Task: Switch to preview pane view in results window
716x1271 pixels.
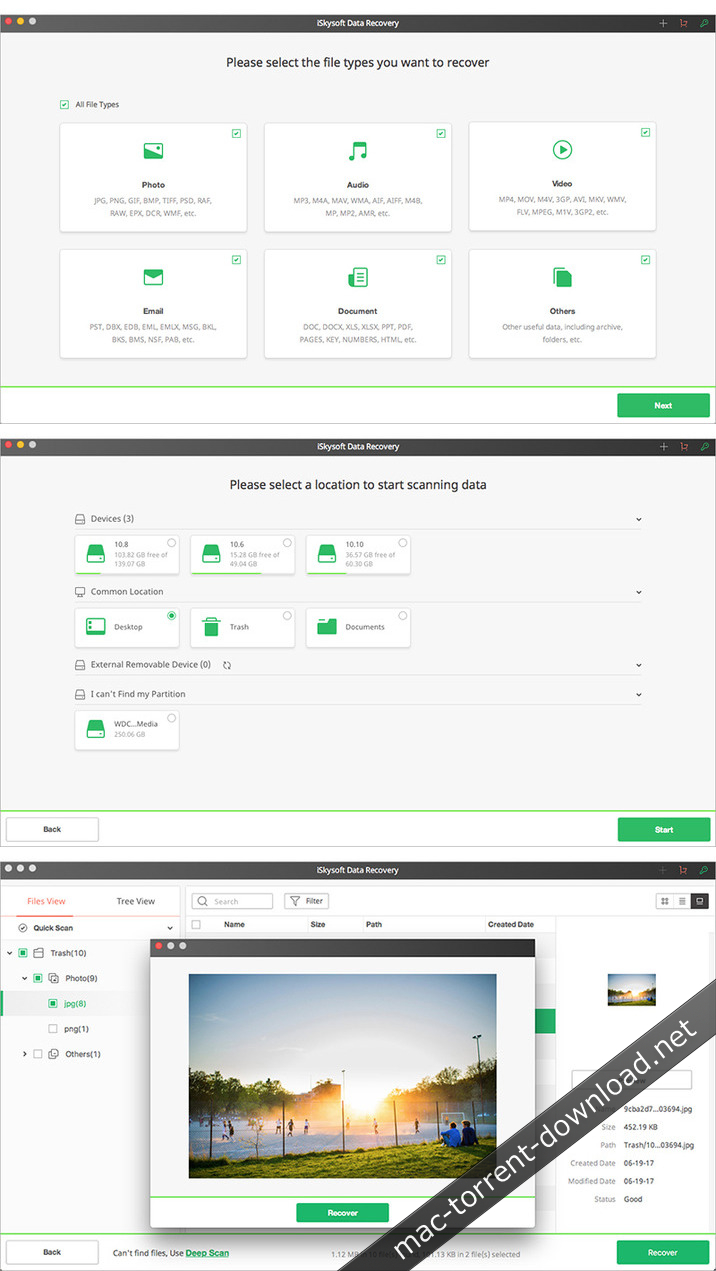Action: (700, 901)
